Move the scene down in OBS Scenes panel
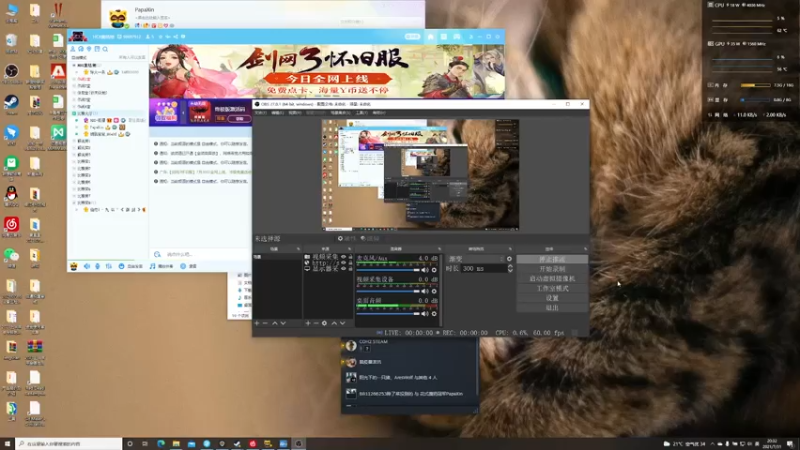800x450 pixels. click(283, 323)
